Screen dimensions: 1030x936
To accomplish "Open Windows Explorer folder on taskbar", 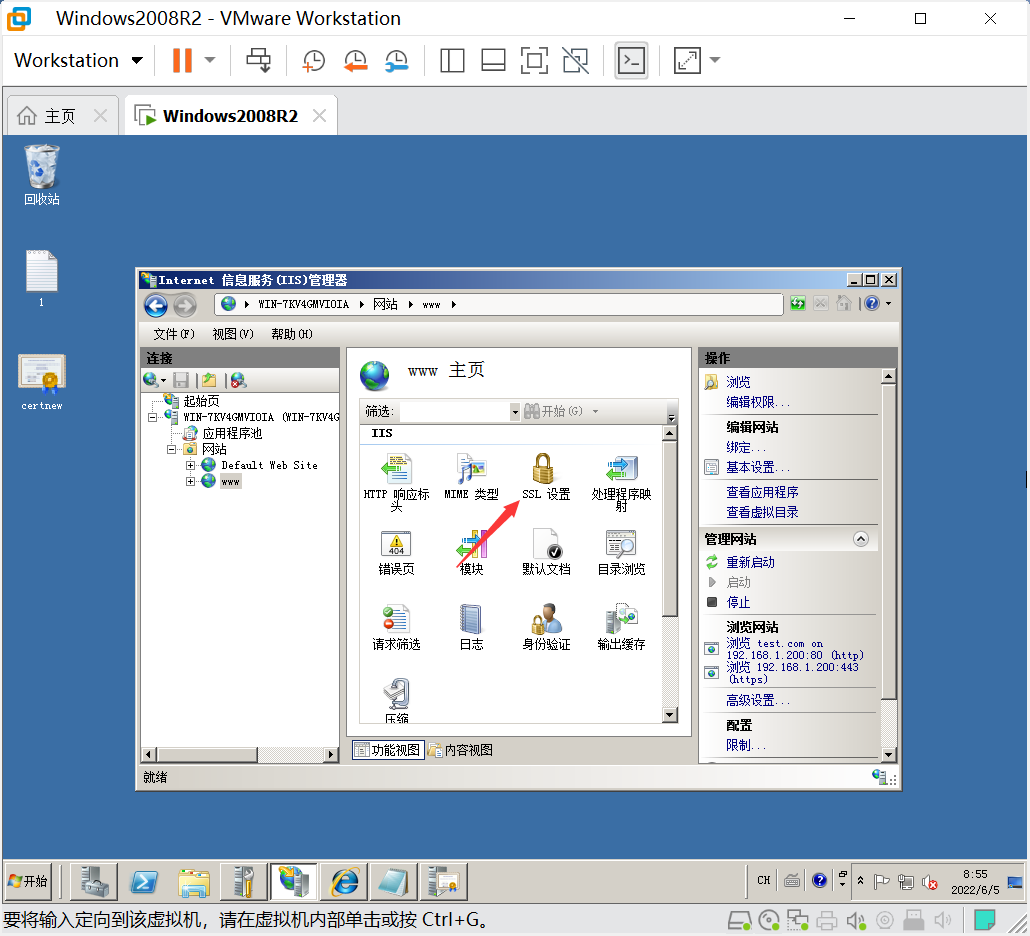I will (194, 881).
